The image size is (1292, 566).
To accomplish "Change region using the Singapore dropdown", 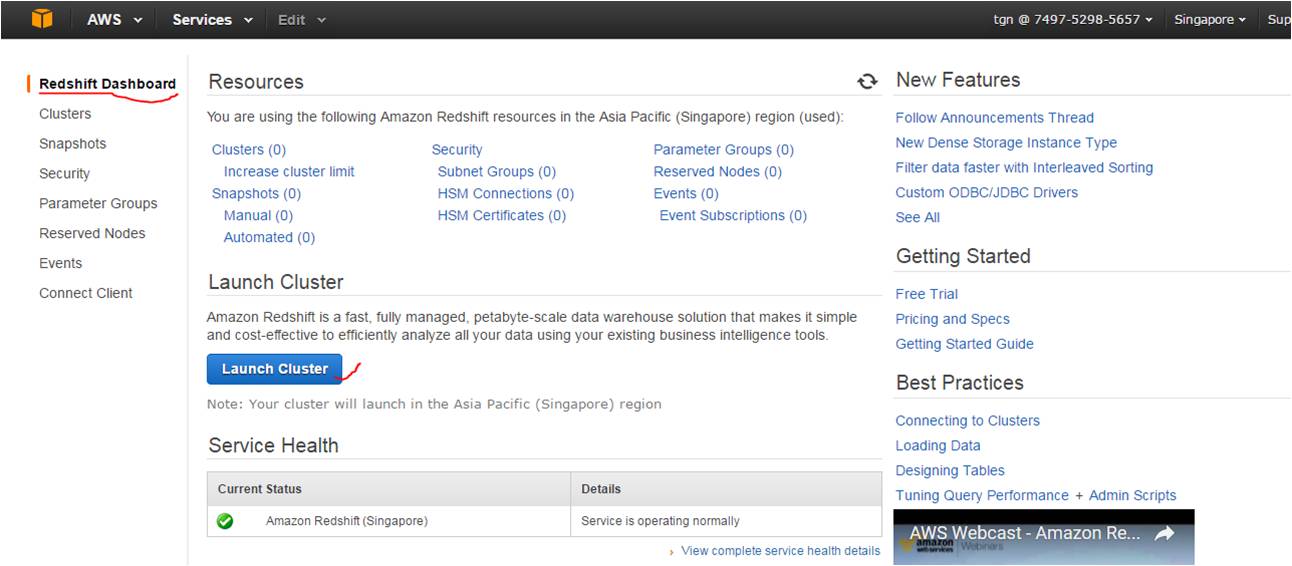I will point(1210,20).
